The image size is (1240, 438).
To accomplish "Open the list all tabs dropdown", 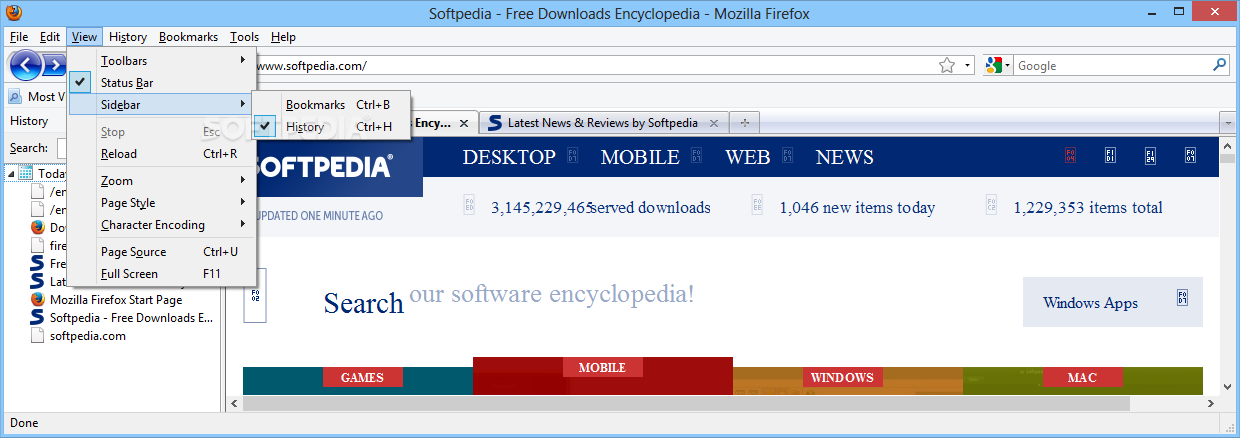I will click(1227, 123).
